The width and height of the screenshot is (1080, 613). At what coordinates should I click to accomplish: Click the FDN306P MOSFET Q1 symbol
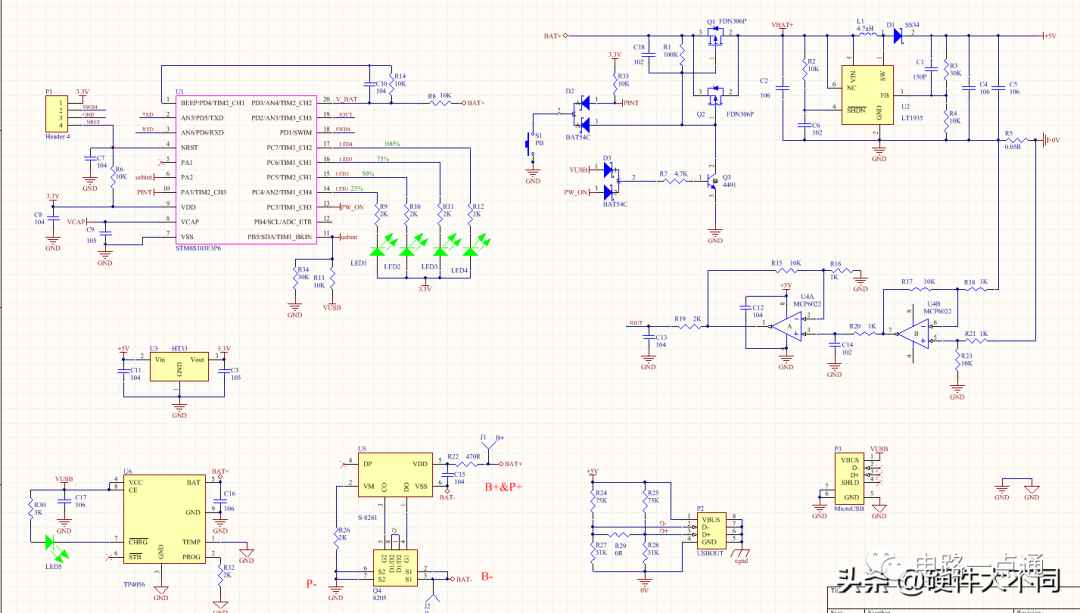716,39
